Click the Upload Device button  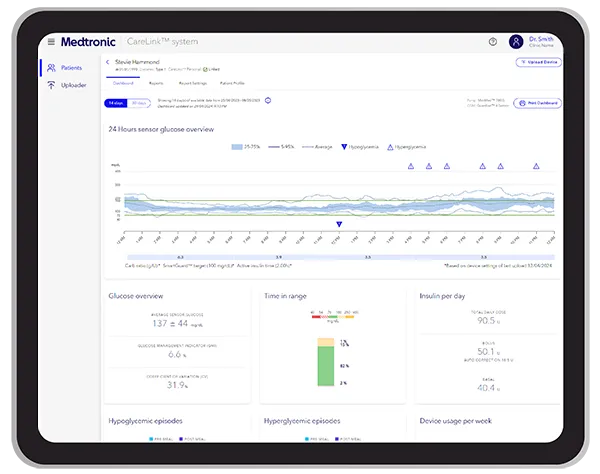tap(537, 62)
